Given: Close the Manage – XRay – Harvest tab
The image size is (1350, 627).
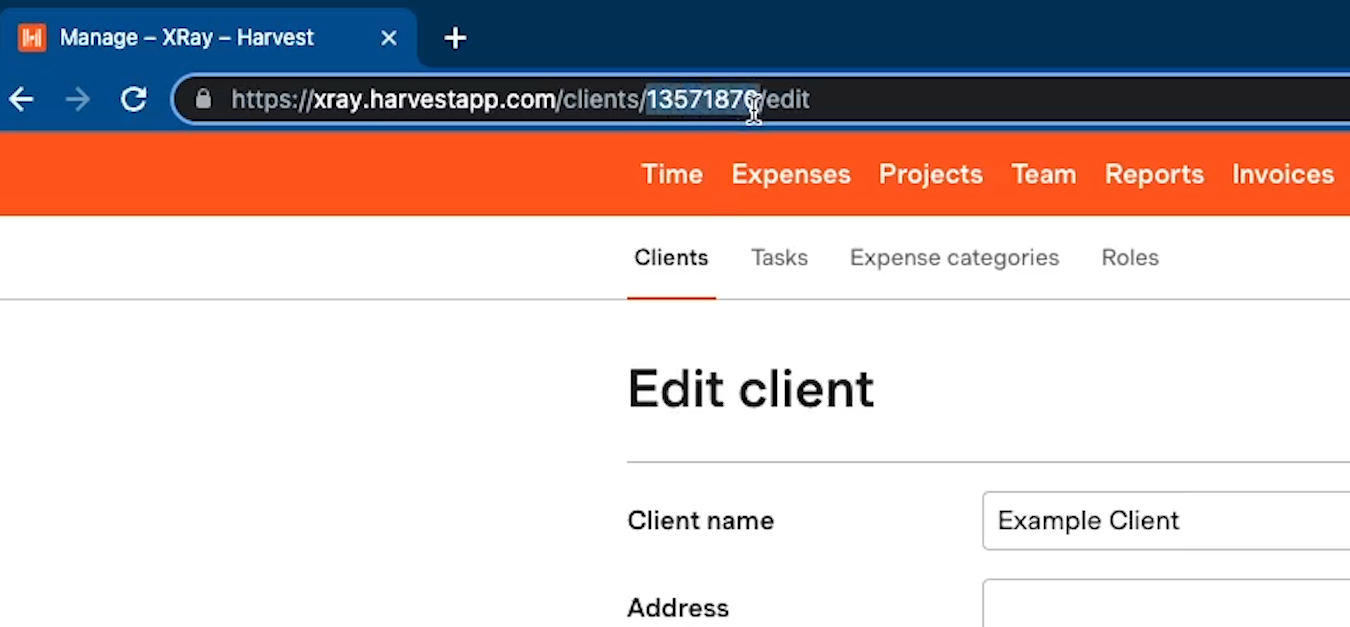Looking at the screenshot, I should (x=389, y=38).
